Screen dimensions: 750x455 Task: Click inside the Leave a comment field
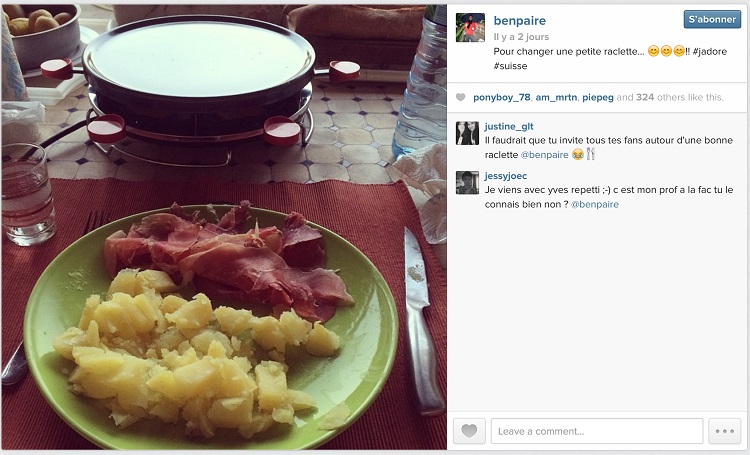pos(597,431)
